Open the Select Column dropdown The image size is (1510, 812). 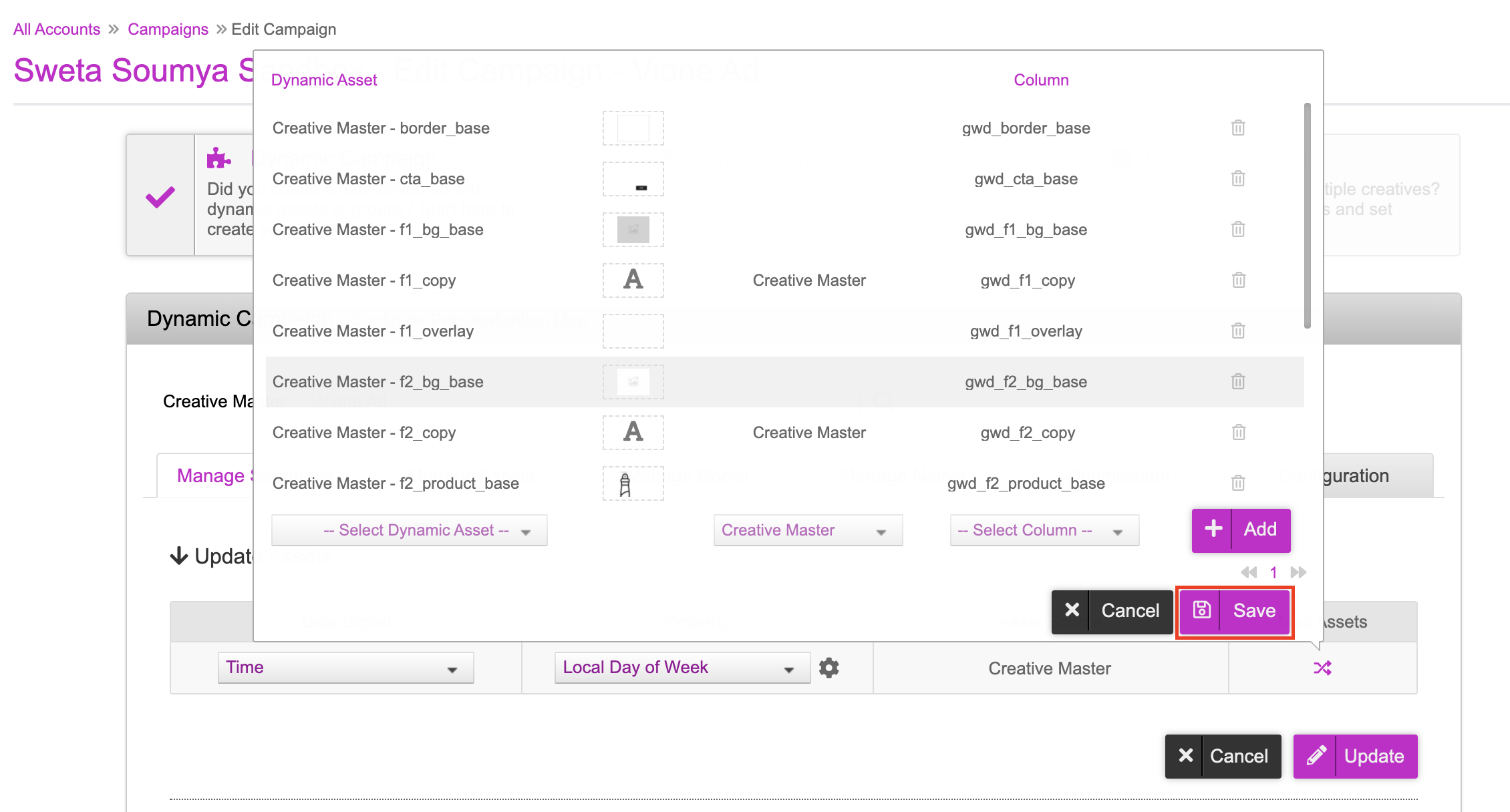[1044, 530]
